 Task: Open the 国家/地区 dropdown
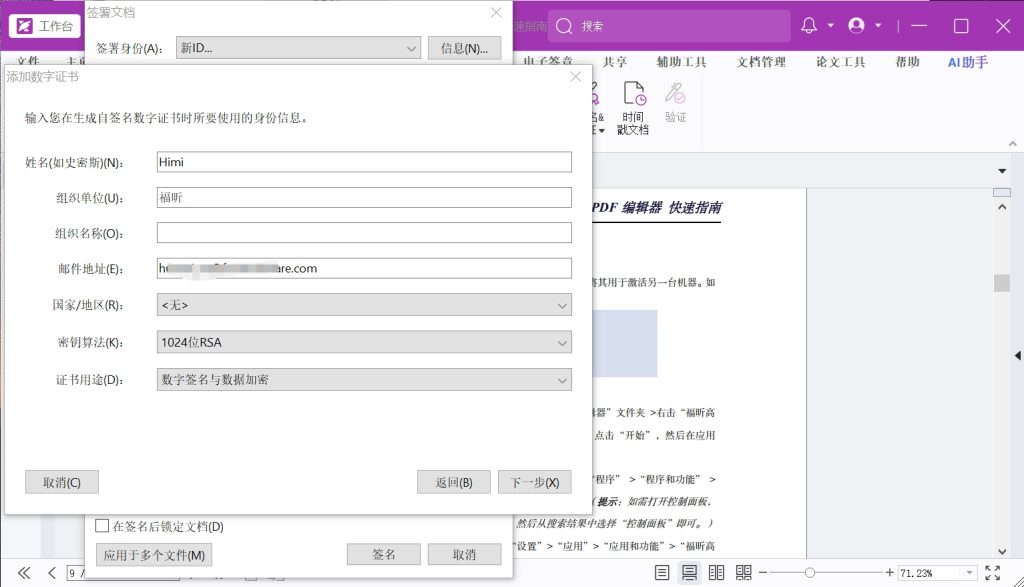coord(364,305)
